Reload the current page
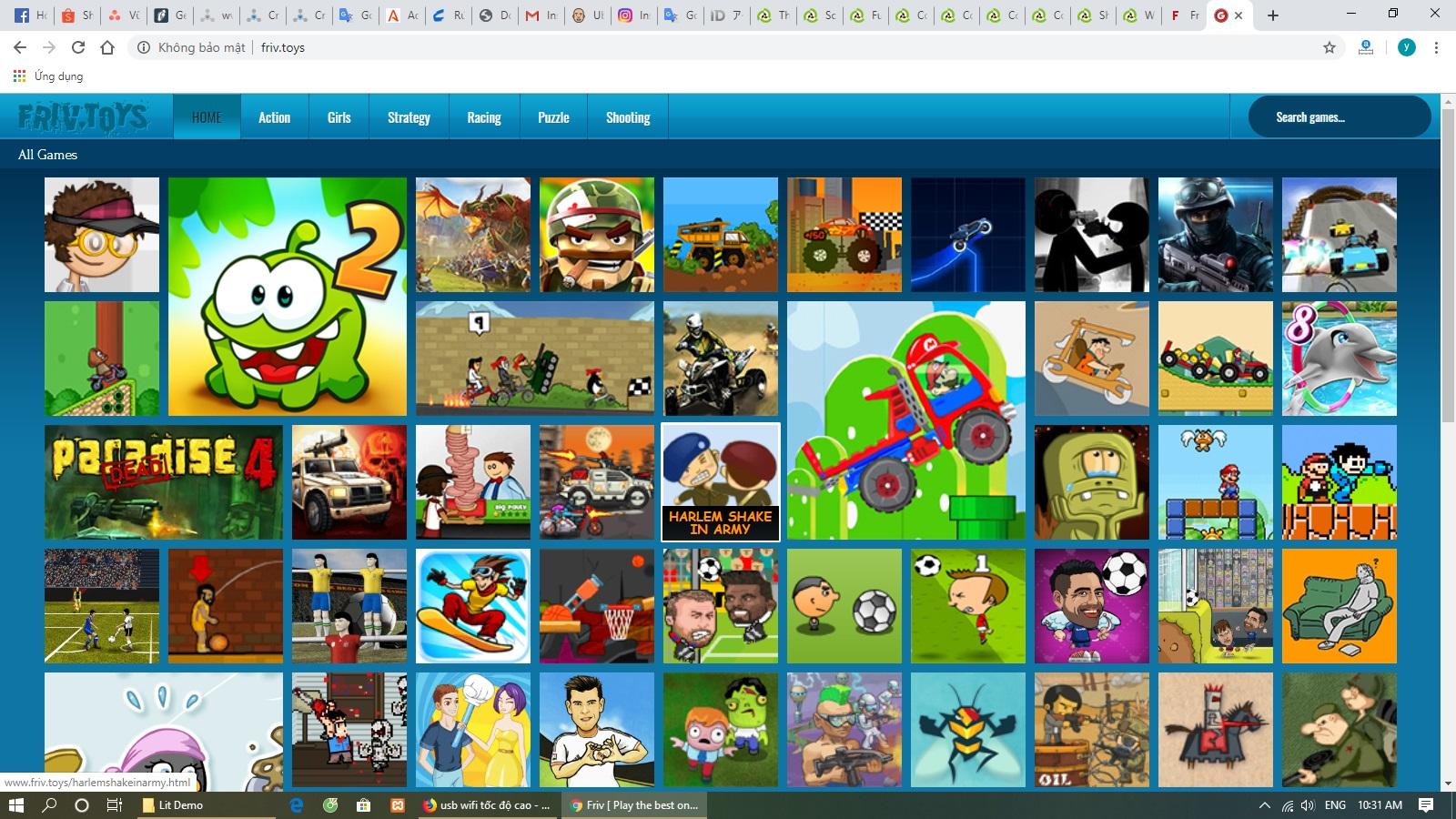The width and height of the screenshot is (1456, 819). point(80,47)
